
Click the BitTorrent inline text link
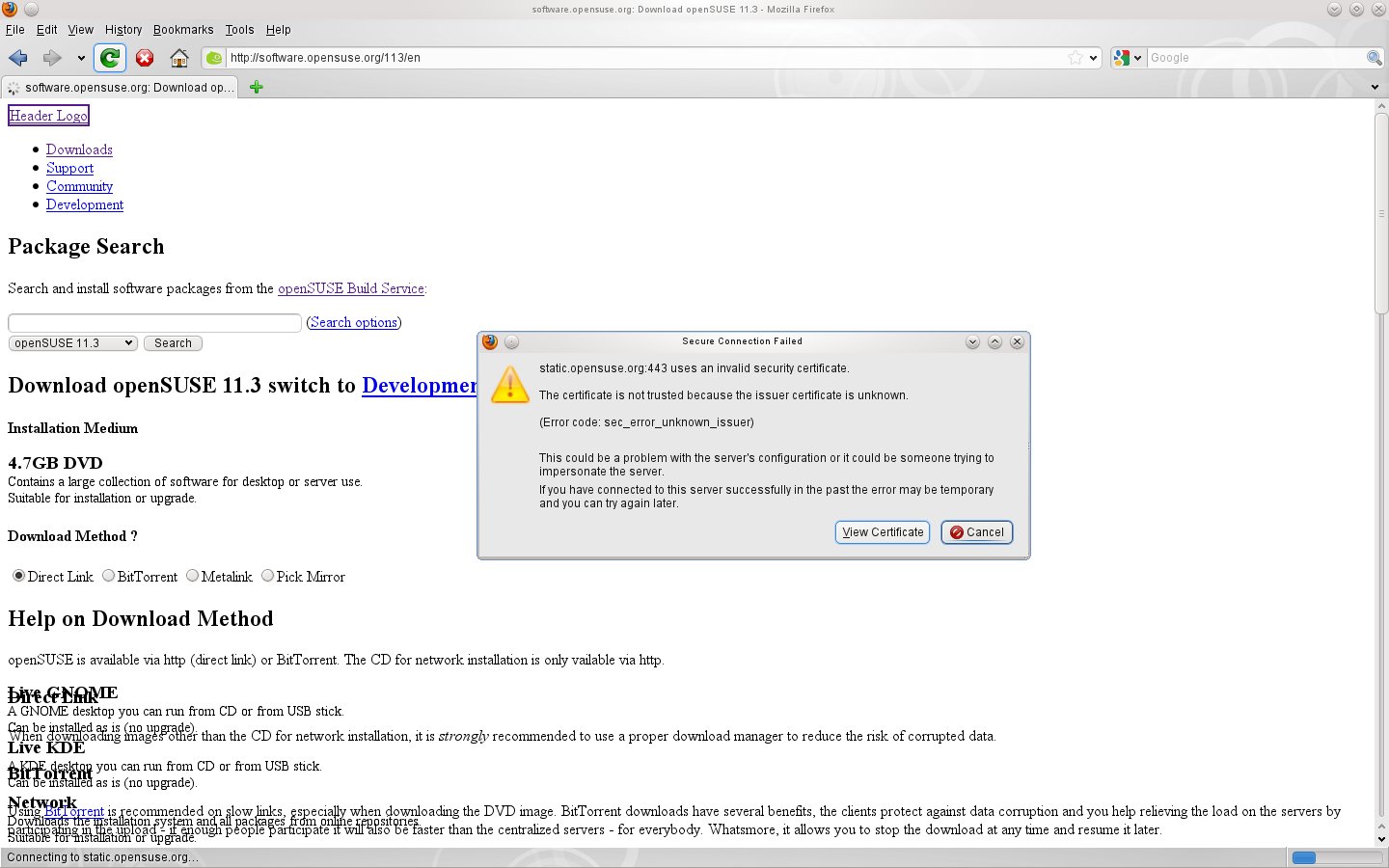pos(74,811)
